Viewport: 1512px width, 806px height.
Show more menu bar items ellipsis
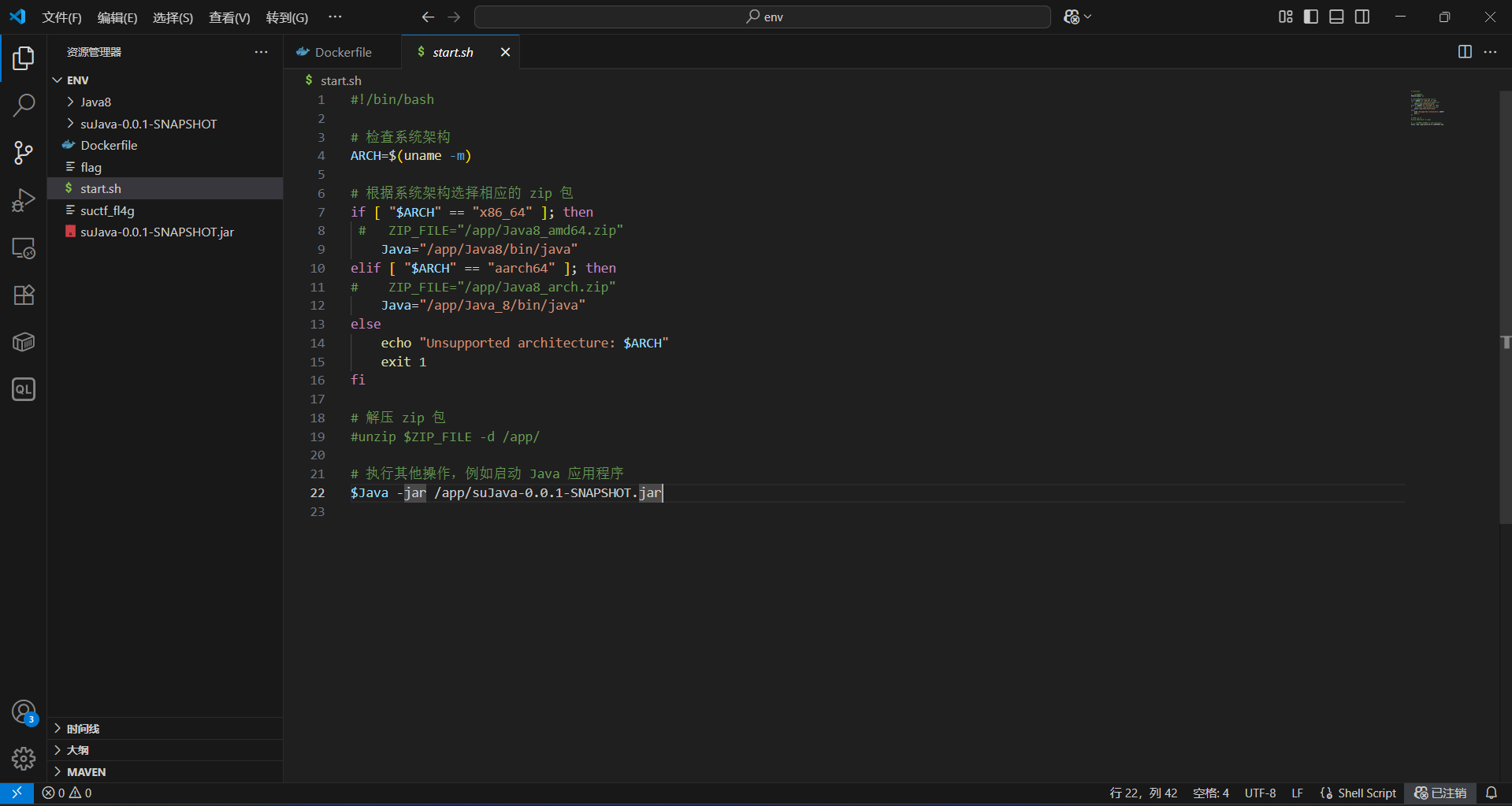tap(335, 17)
